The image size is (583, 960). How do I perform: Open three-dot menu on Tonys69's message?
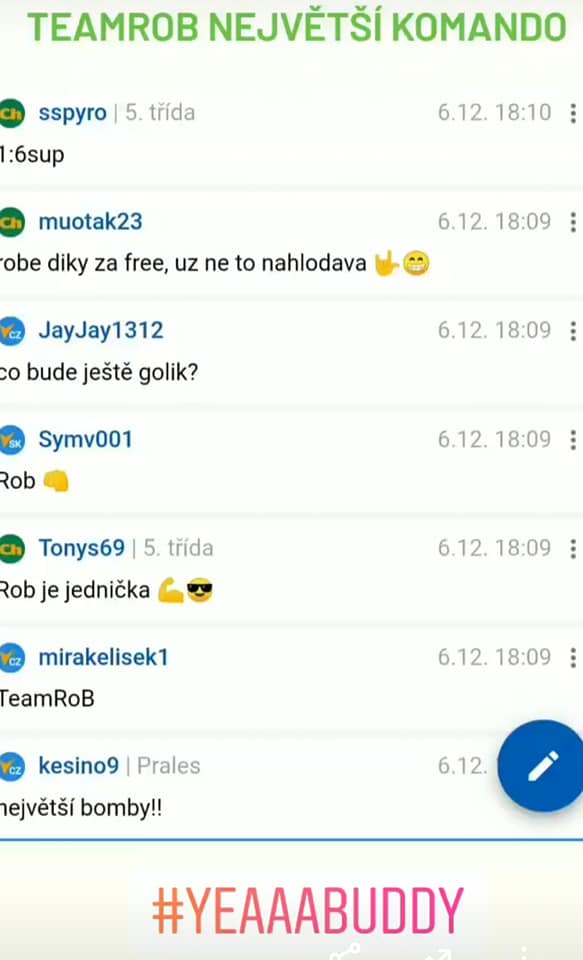(573, 548)
